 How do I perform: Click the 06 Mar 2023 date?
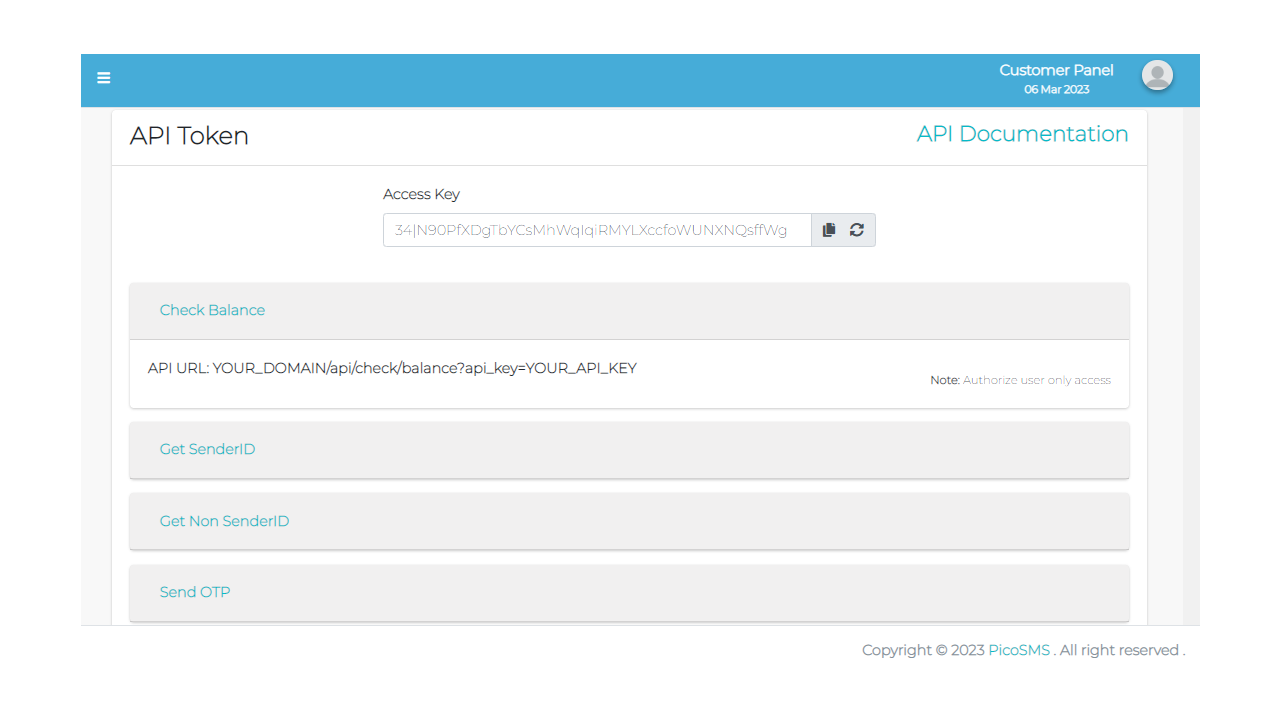[x=1056, y=90]
